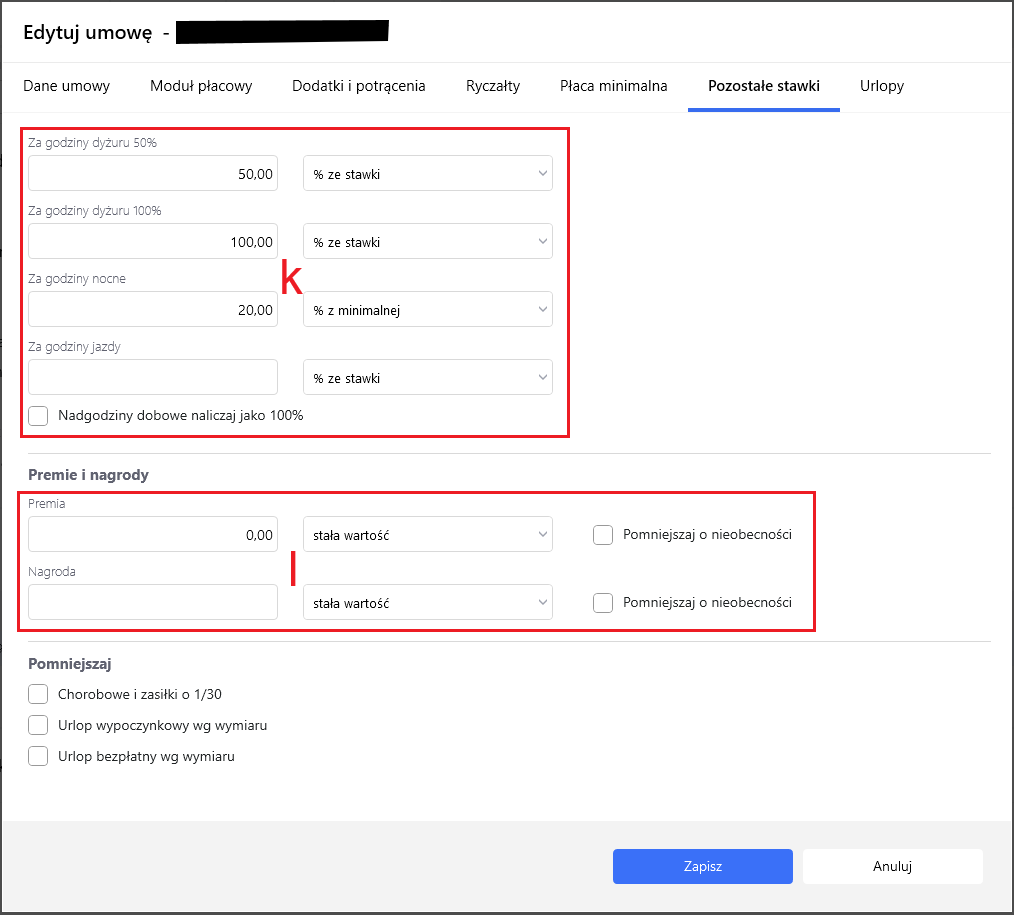Click the Za godziny jazdy input field
Image resolution: width=1014 pixels, height=915 pixels.
tap(153, 378)
